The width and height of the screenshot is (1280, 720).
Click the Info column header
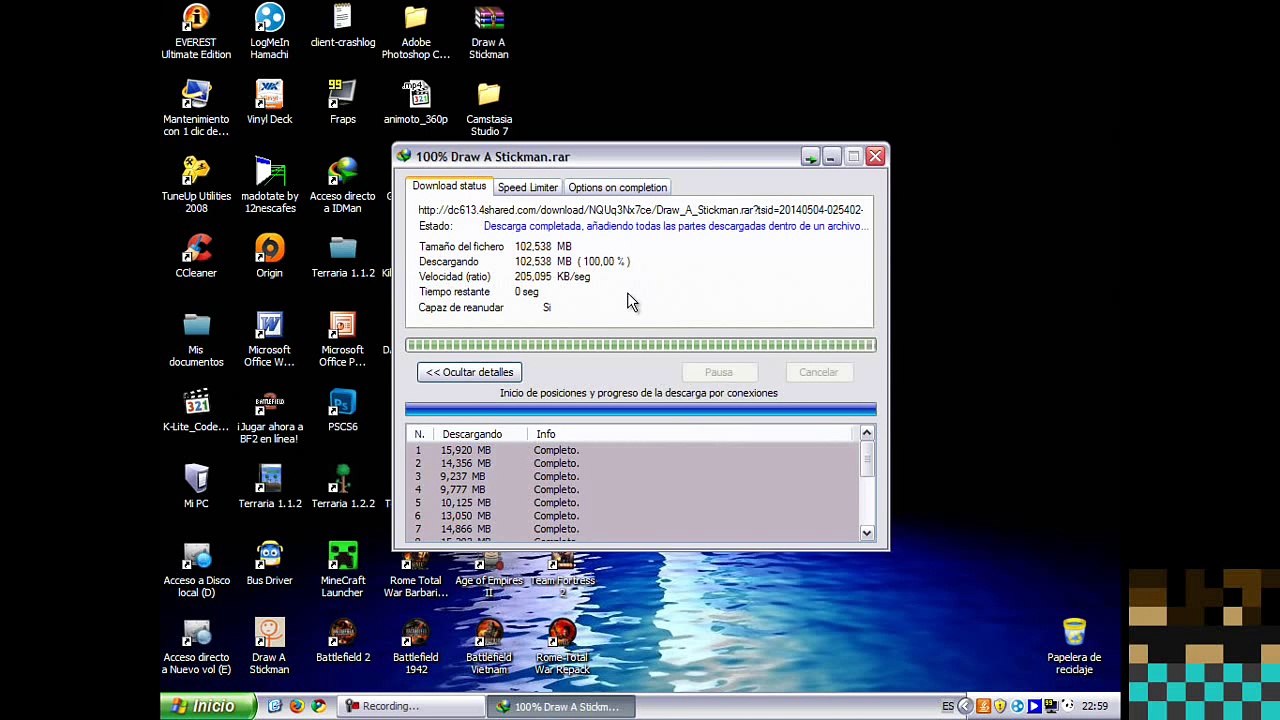point(690,434)
